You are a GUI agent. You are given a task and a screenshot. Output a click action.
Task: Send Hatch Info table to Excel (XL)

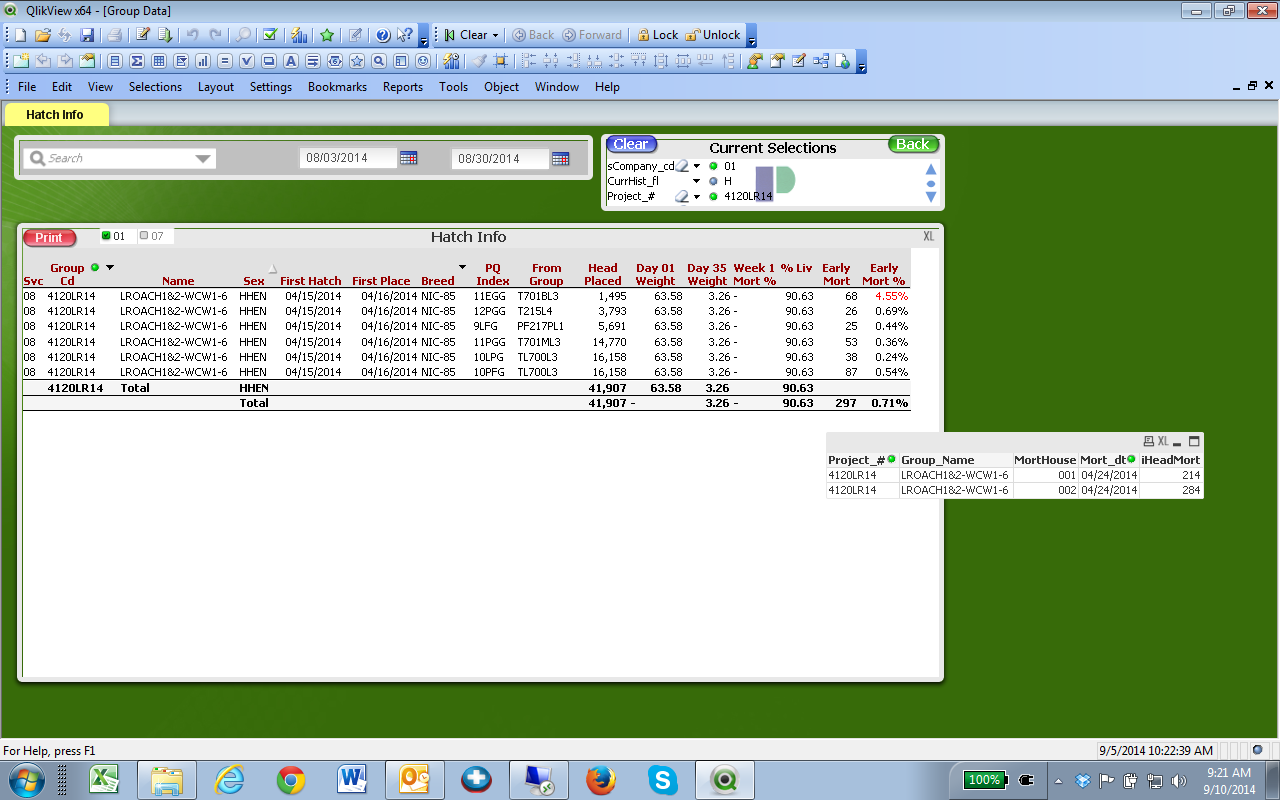(928, 236)
